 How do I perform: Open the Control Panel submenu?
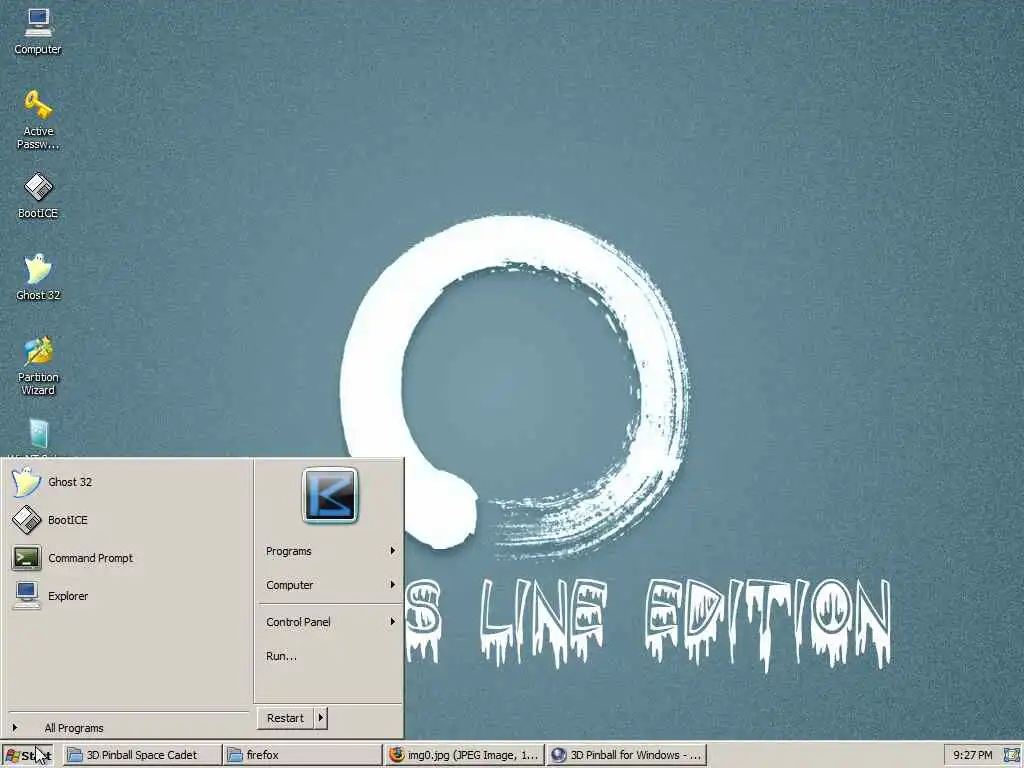pyautogui.click(x=330, y=622)
